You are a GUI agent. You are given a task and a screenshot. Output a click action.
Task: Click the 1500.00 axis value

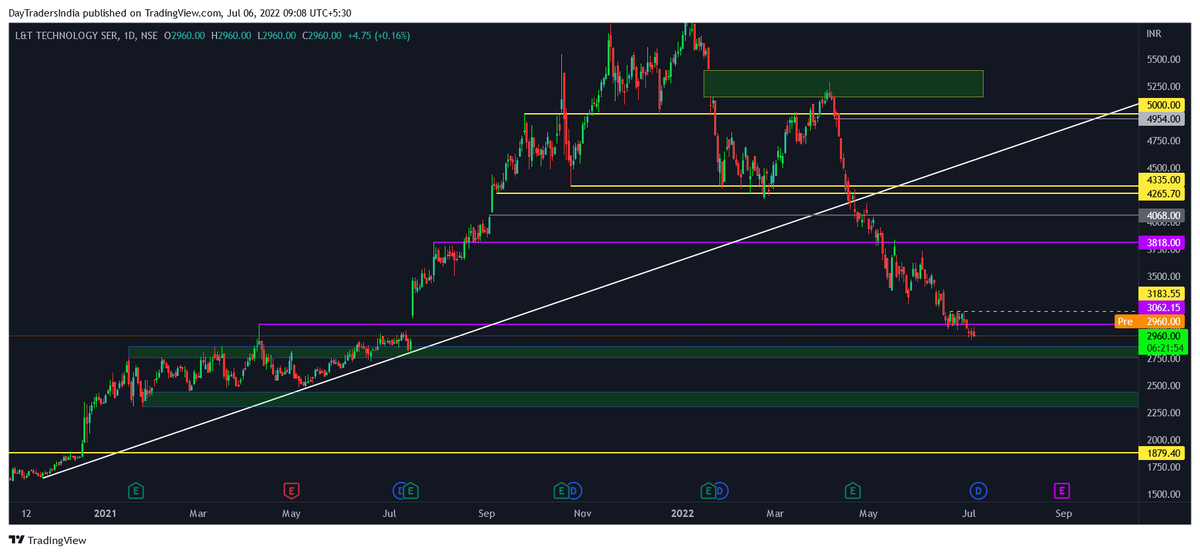[x=1163, y=495]
